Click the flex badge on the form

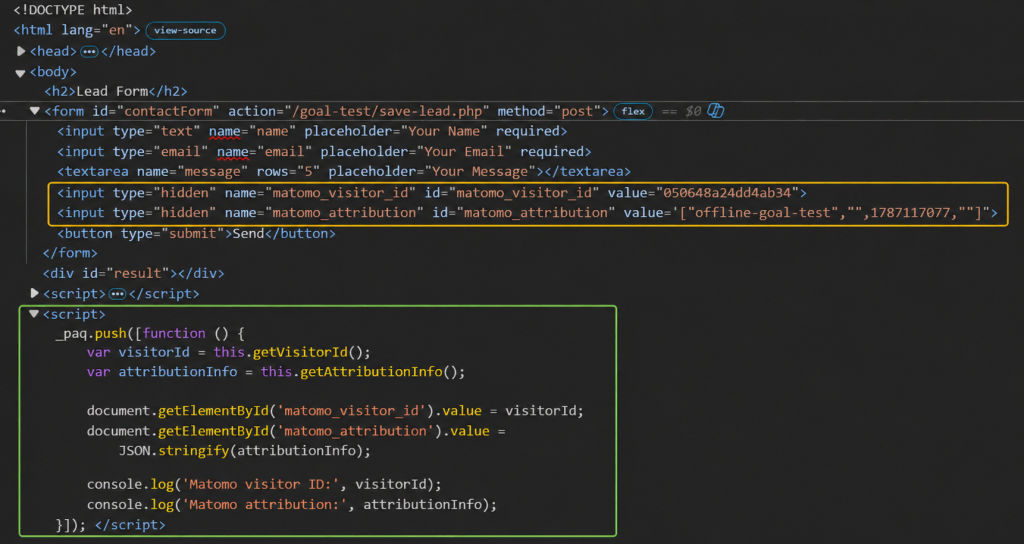point(633,112)
